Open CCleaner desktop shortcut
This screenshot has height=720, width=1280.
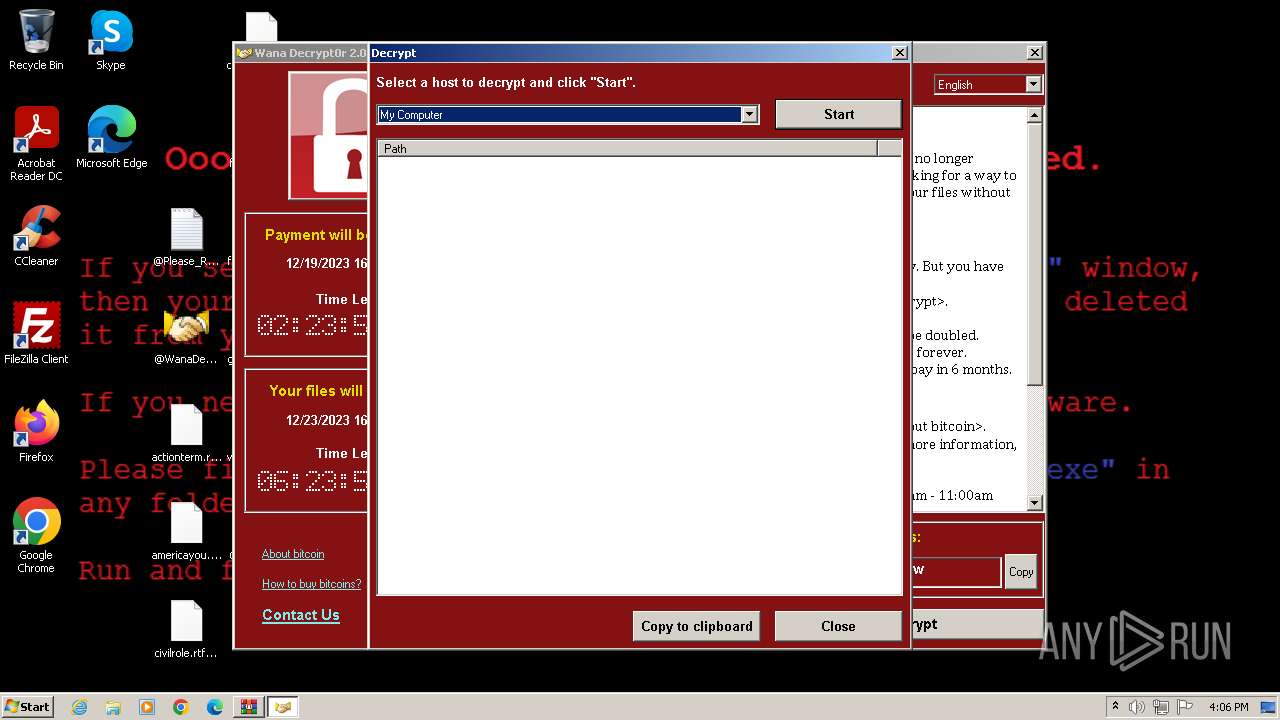pos(36,236)
